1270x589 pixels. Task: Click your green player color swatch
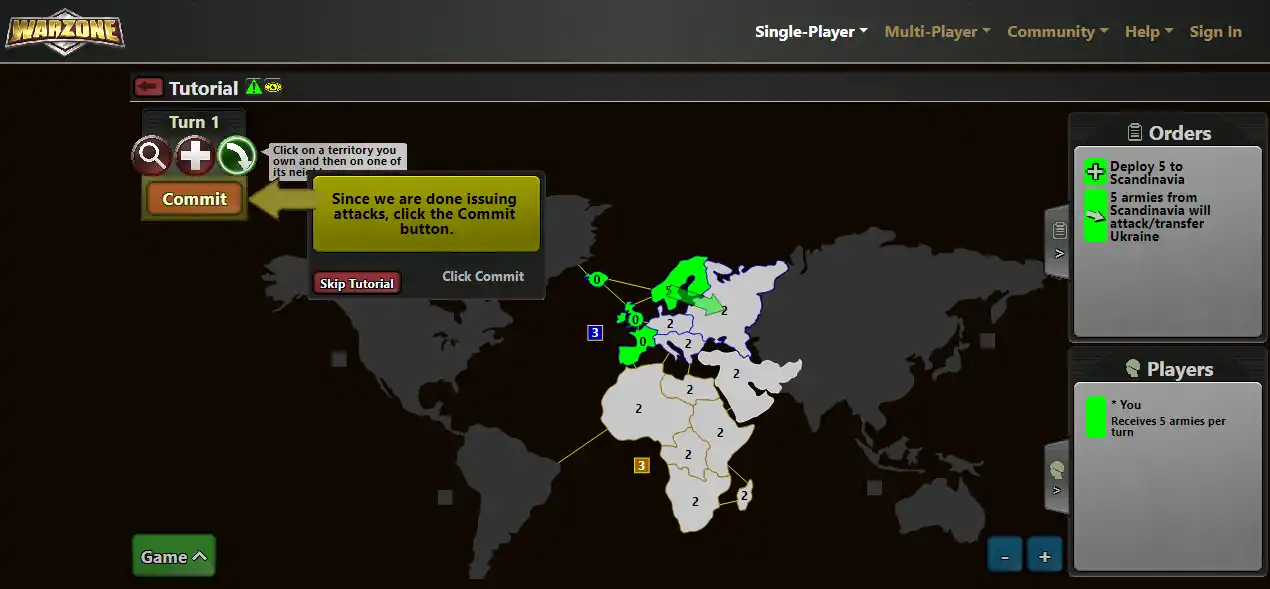(1096, 417)
